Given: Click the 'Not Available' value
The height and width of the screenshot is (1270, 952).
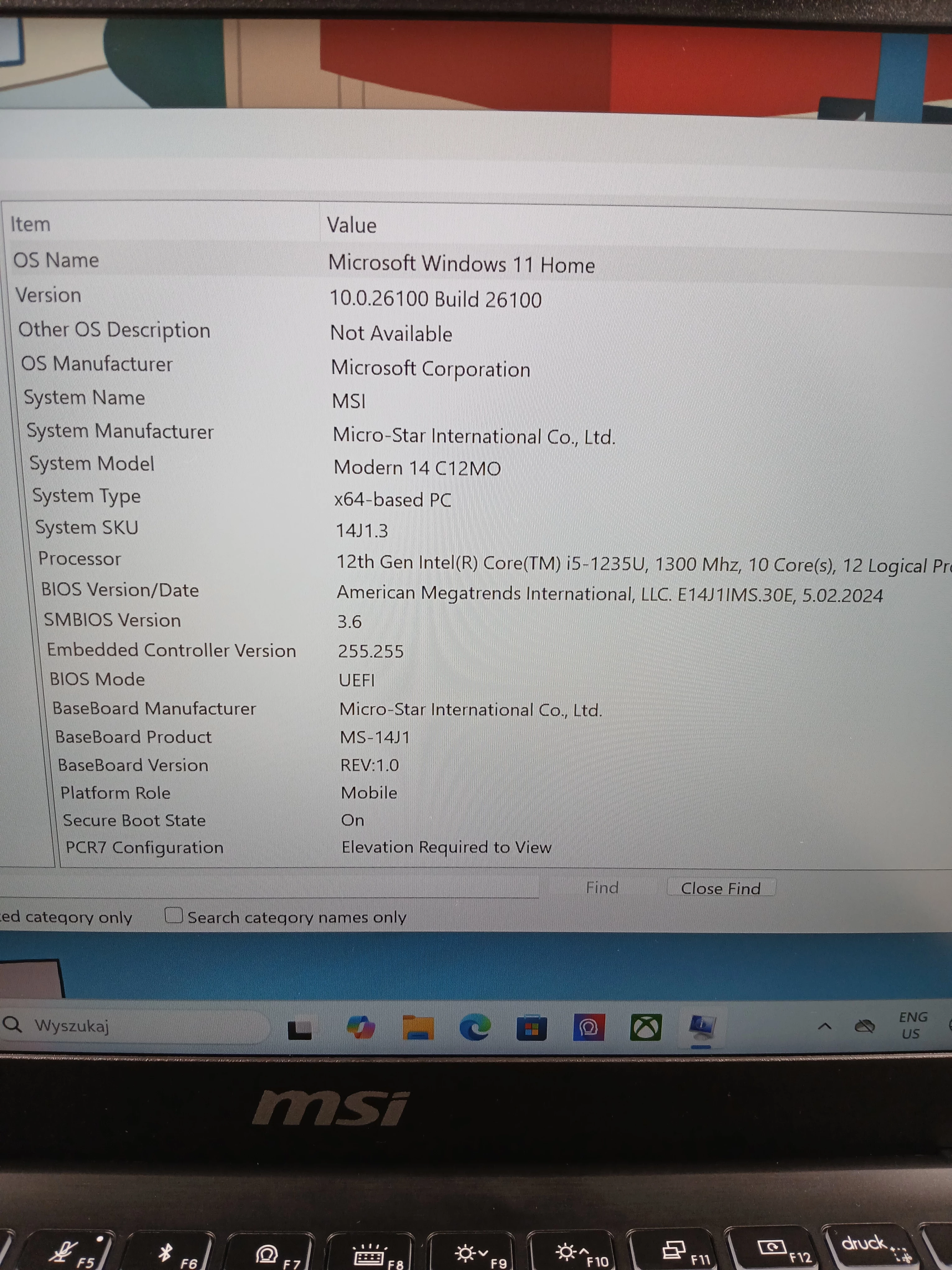Looking at the screenshot, I should (x=391, y=334).
